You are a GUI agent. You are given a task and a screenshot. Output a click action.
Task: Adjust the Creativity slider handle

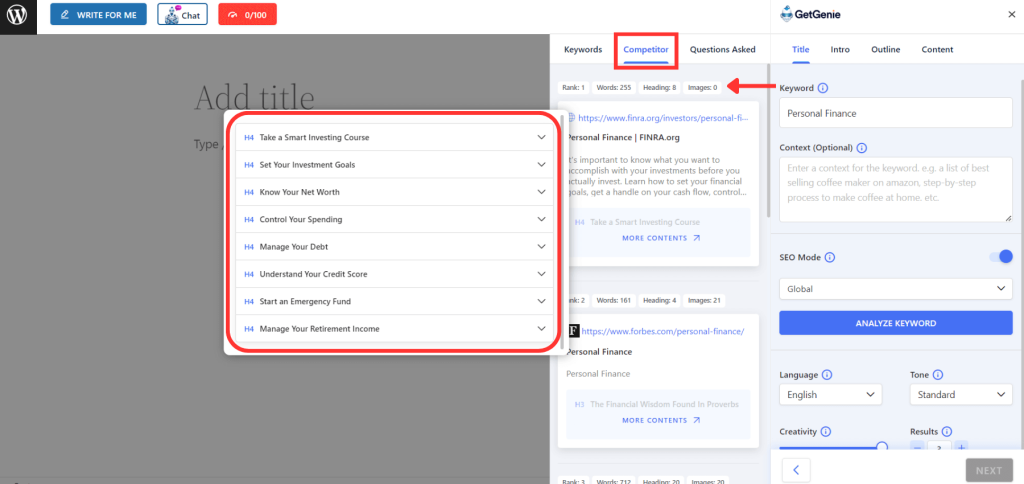point(882,447)
